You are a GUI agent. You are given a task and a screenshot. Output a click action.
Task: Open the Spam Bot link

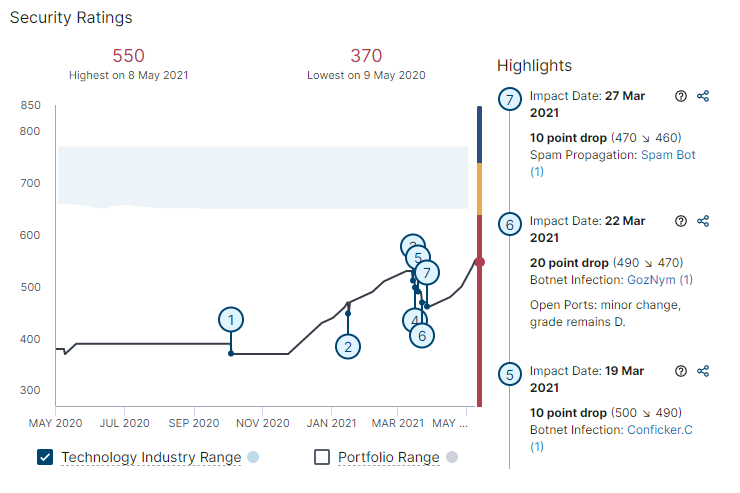[668, 155]
